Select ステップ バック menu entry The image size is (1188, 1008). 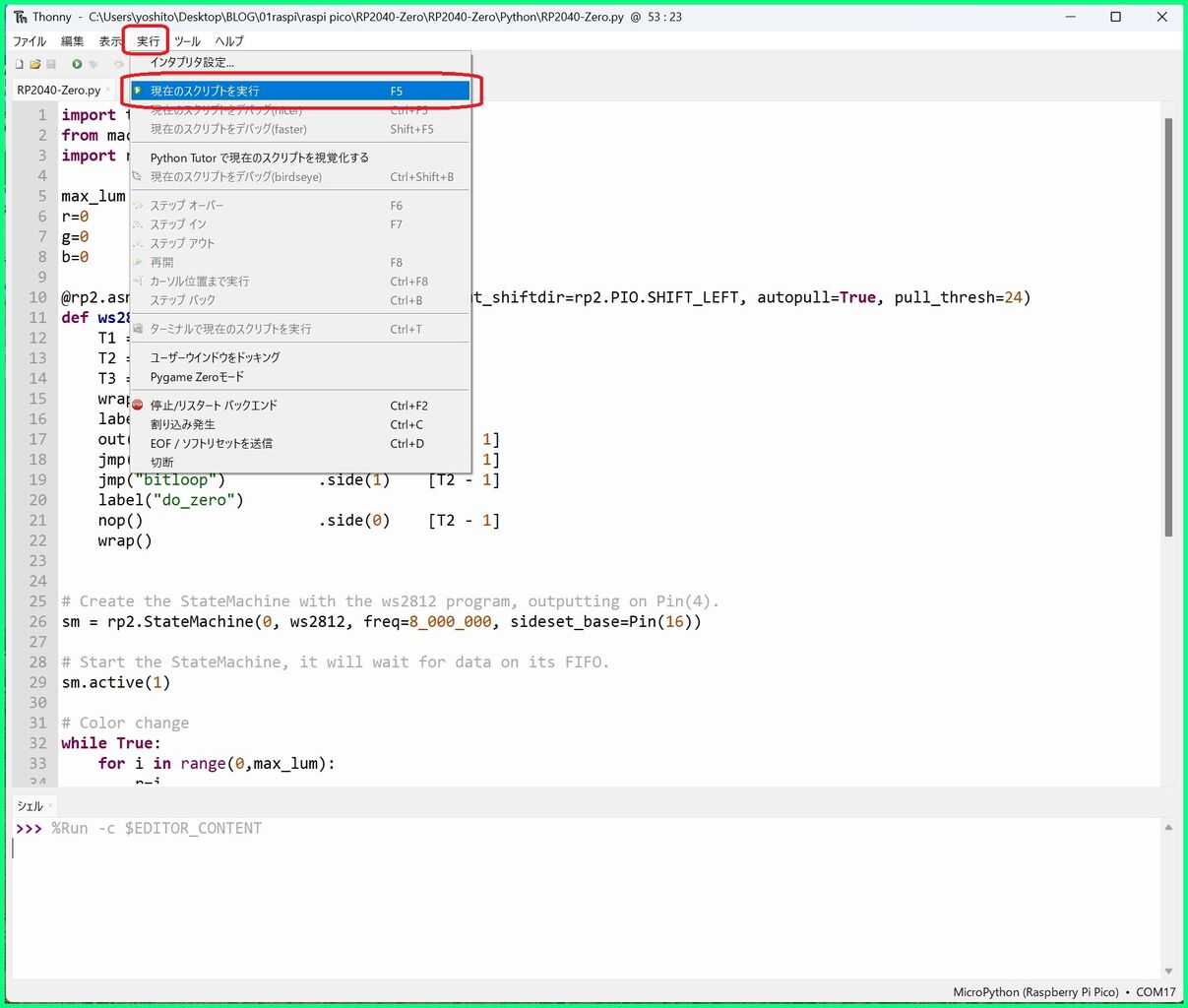[x=301, y=300]
